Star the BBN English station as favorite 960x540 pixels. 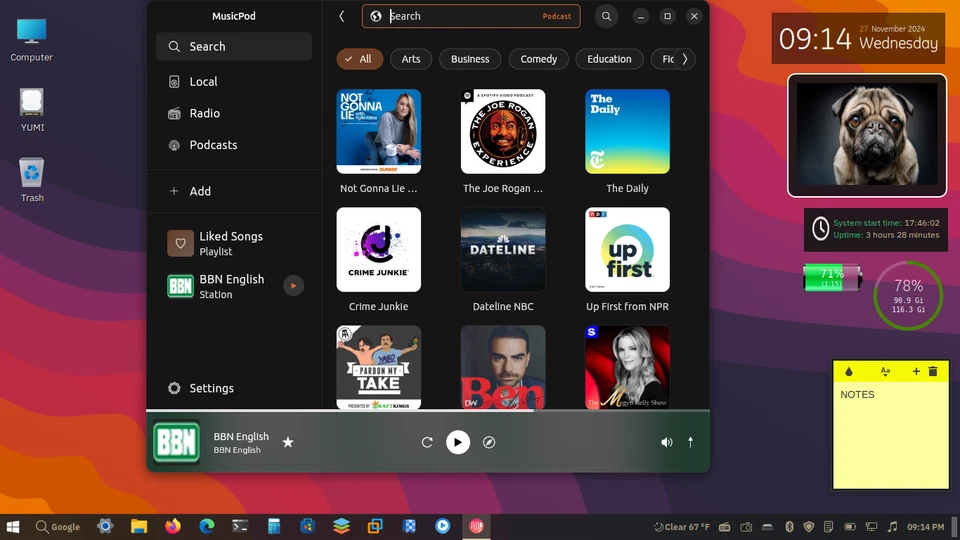[288, 442]
